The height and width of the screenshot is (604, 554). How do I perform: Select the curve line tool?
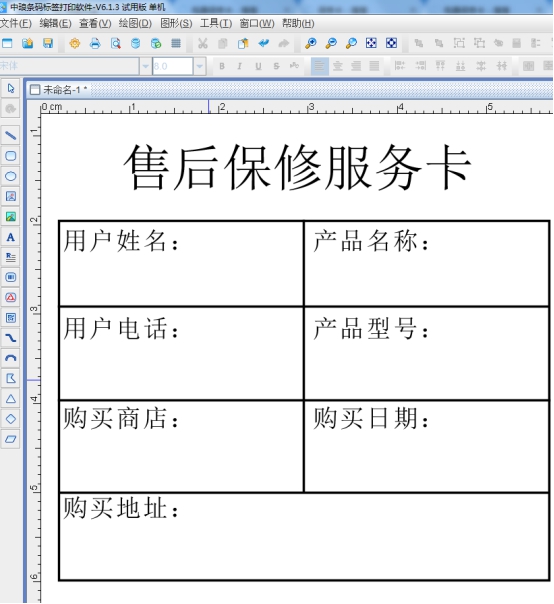tap(11, 338)
